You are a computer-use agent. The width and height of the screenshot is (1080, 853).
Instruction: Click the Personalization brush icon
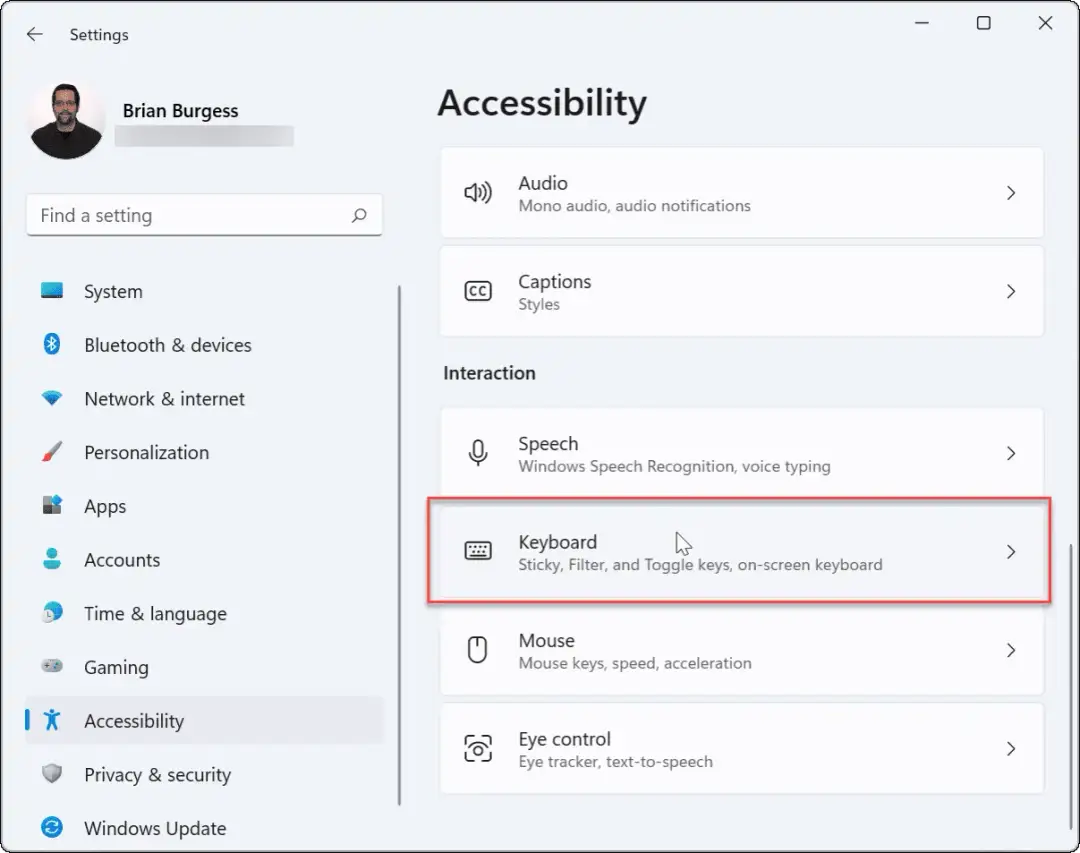click(x=53, y=452)
